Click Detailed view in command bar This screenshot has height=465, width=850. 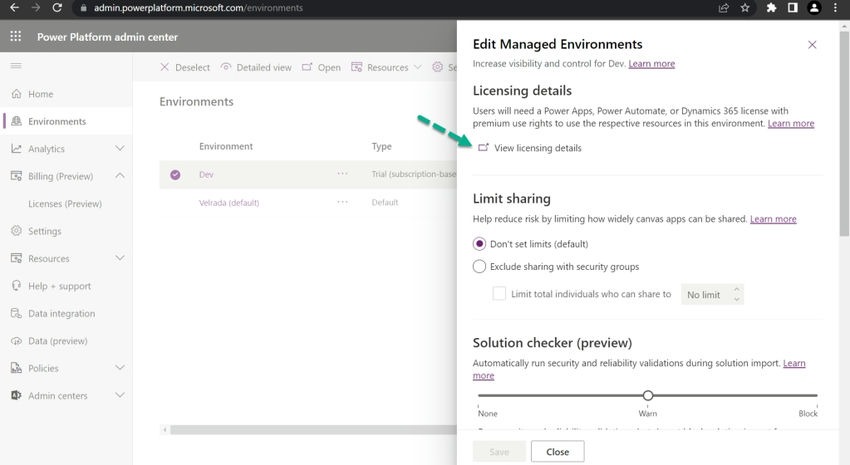pos(256,68)
